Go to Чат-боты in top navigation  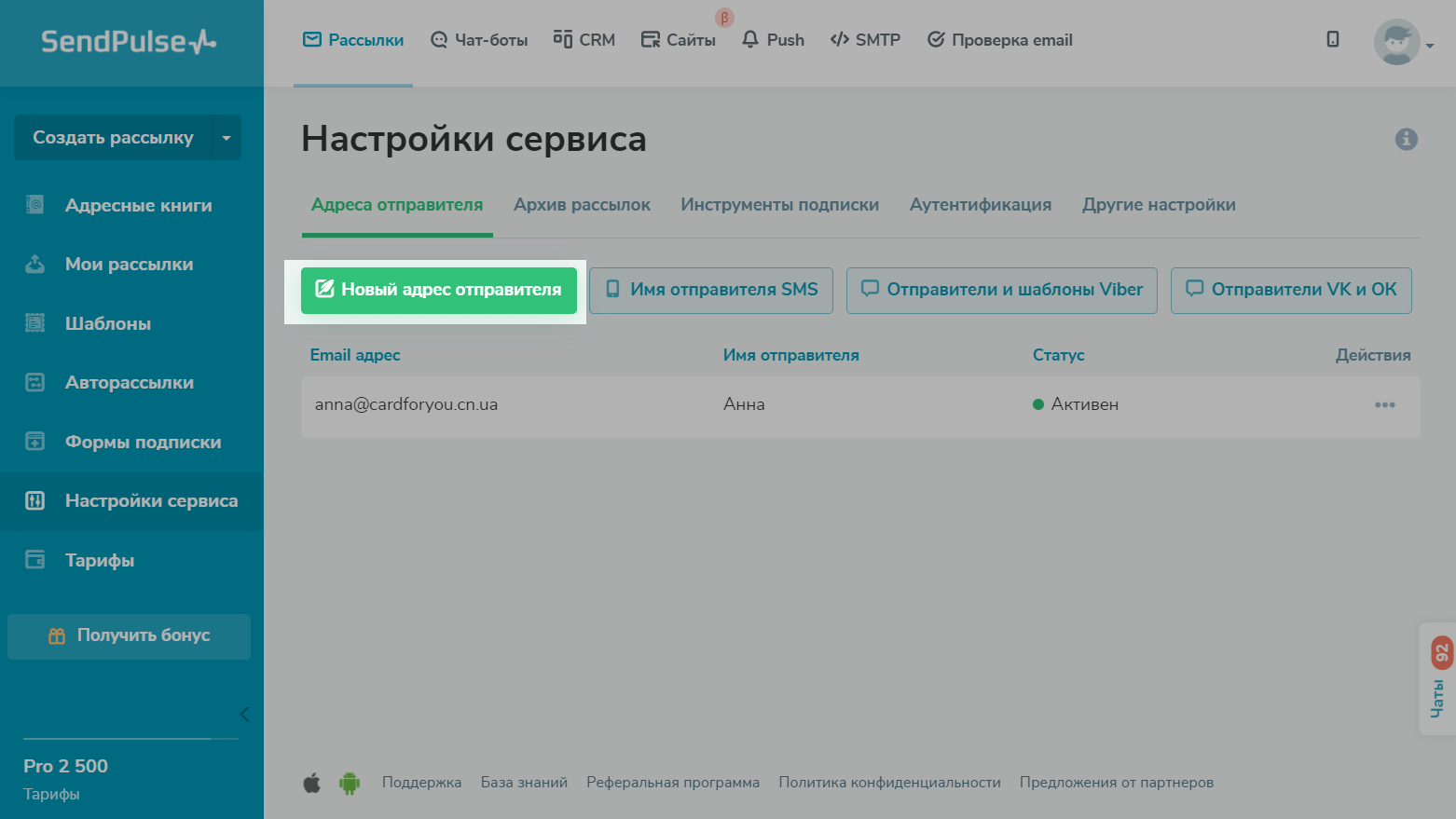(x=479, y=40)
